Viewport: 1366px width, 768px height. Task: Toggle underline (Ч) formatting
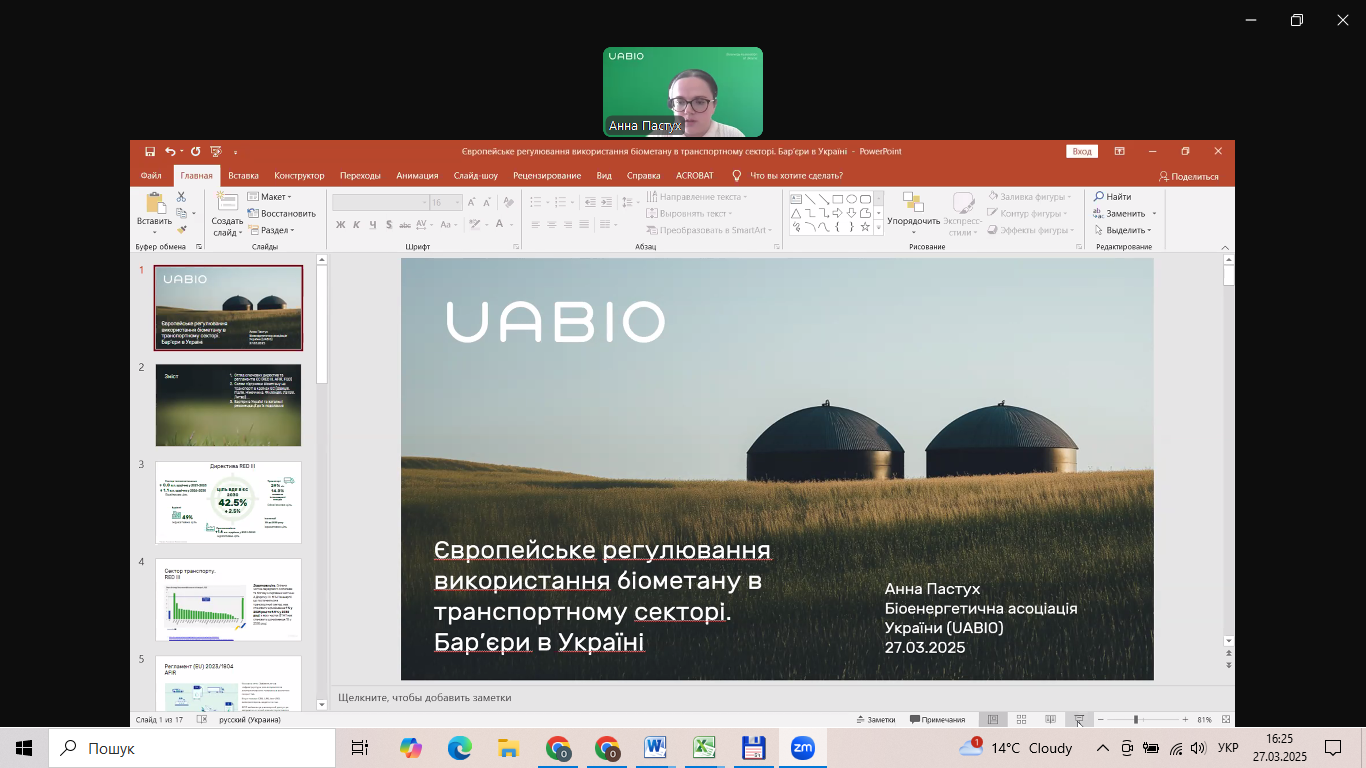click(x=372, y=225)
